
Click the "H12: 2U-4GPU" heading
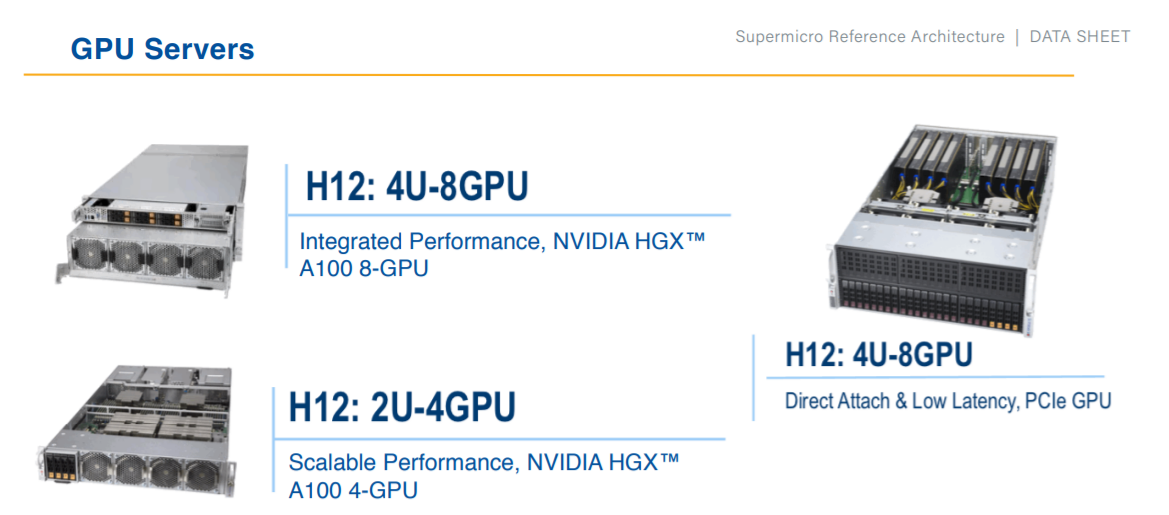402,408
